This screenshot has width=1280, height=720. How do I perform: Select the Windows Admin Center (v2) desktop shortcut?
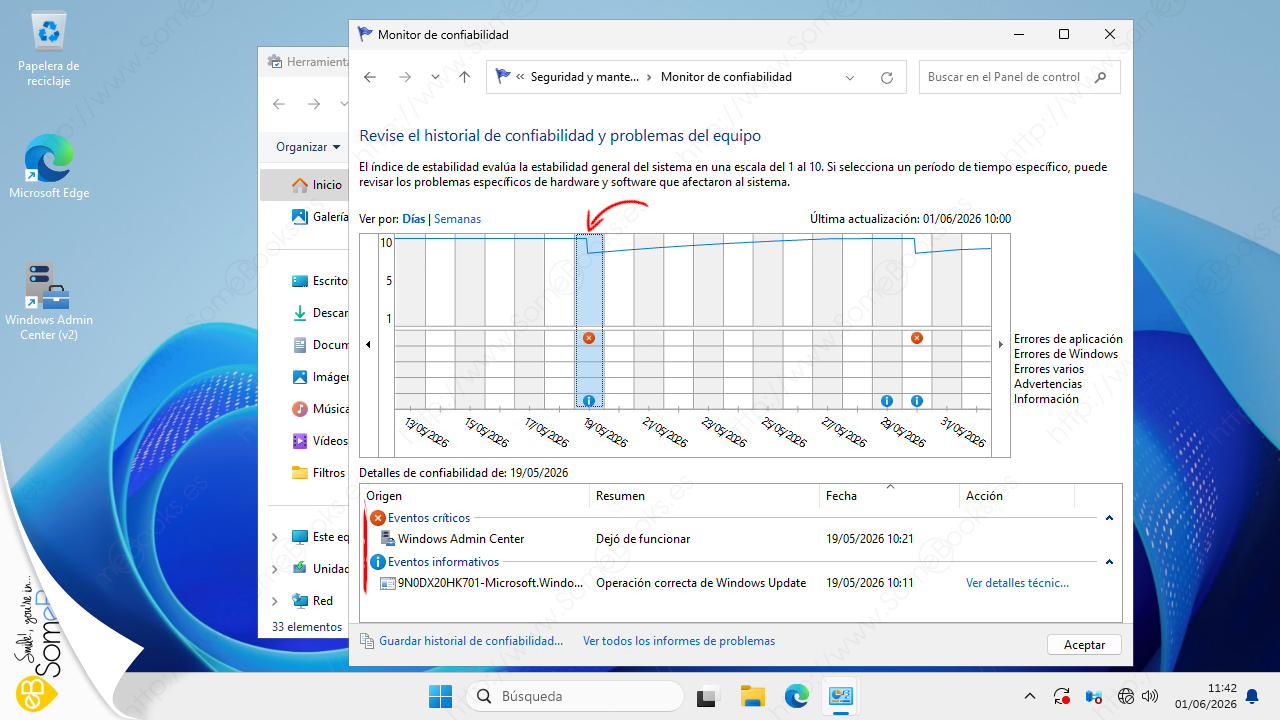click(x=49, y=301)
